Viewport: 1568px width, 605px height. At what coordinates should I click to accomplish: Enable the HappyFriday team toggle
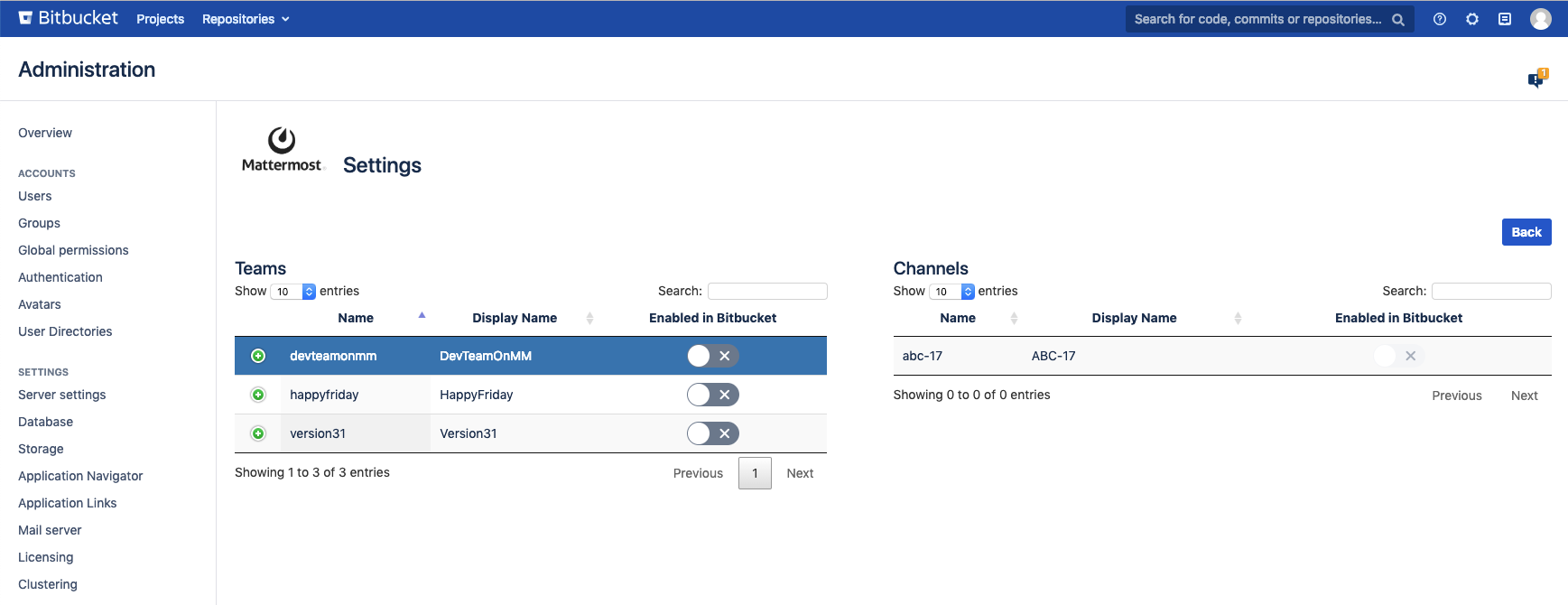(712, 395)
